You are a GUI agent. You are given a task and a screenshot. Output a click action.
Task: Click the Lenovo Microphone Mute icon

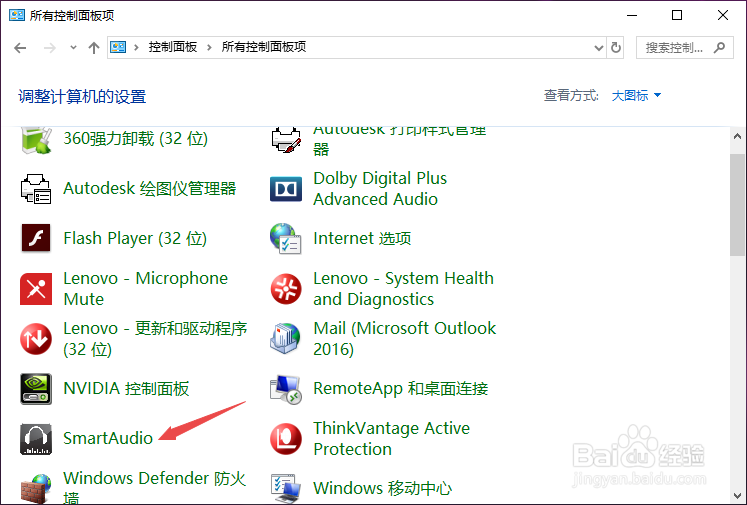pyautogui.click(x=36, y=289)
